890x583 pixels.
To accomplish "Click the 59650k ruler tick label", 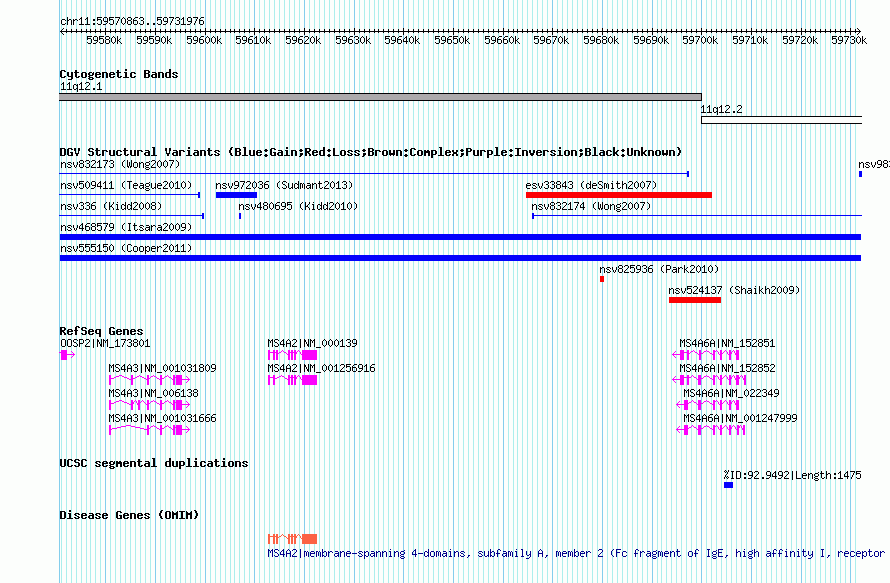I will pyautogui.click(x=452, y=41).
